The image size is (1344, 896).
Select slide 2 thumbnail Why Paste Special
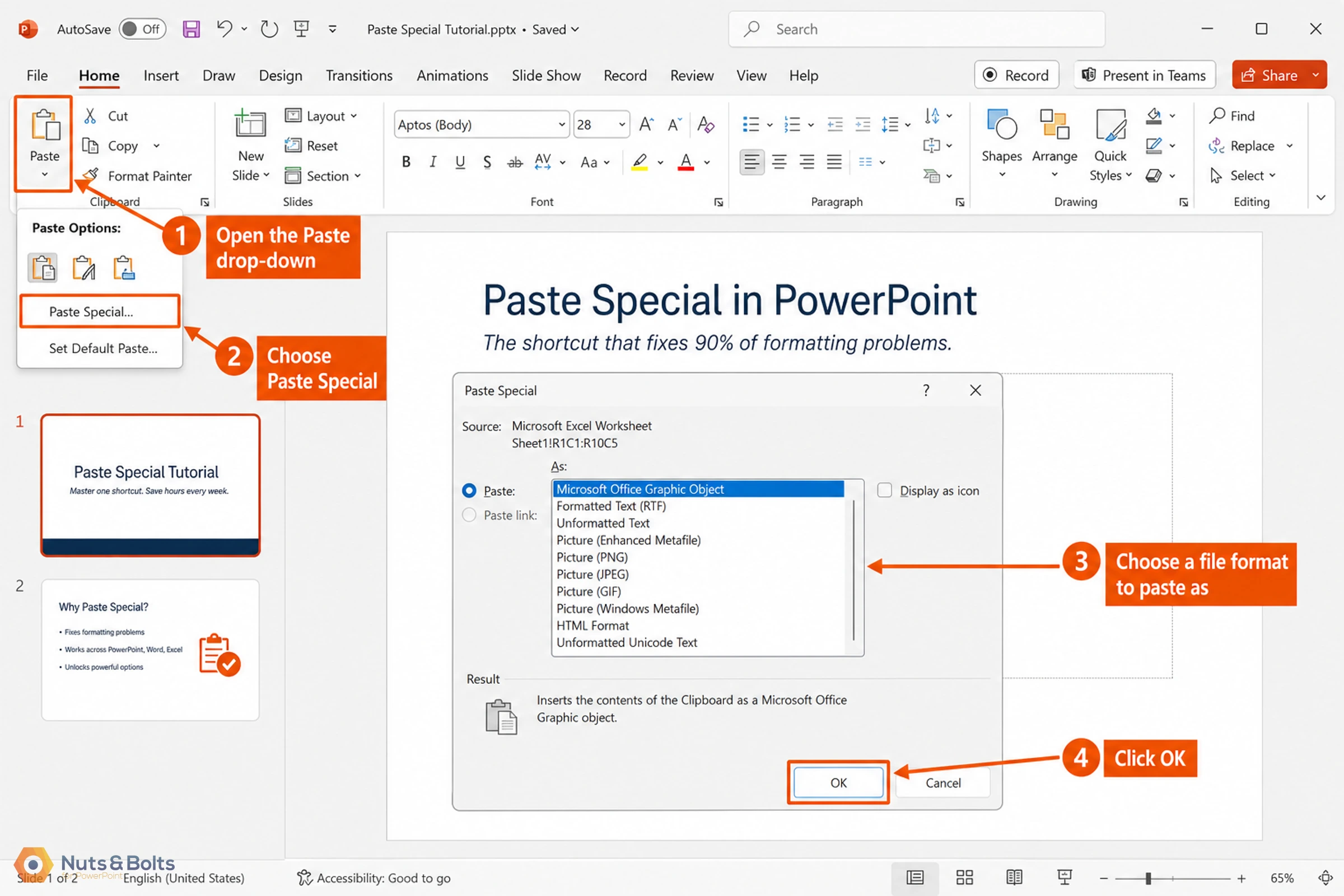150,650
